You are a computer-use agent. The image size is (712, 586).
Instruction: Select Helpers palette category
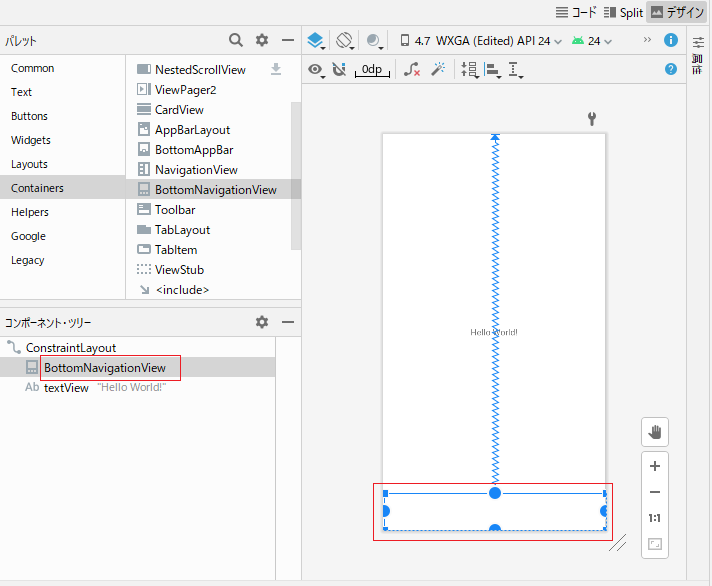click(x=62, y=212)
